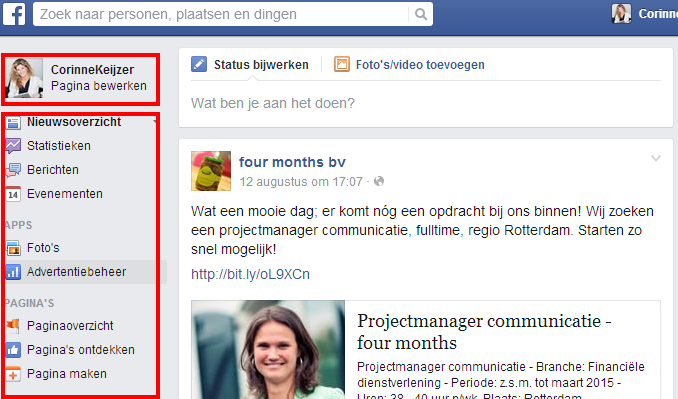This screenshot has height=399, width=678.
Task: Click the Advertentiebeheer bar chart icon
Action: click(13, 272)
